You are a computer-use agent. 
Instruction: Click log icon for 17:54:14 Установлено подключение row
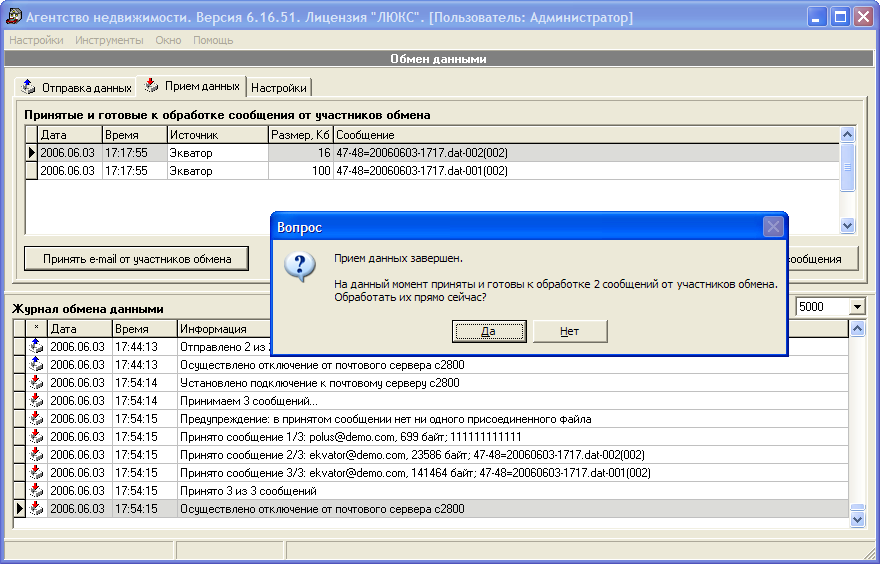point(36,383)
